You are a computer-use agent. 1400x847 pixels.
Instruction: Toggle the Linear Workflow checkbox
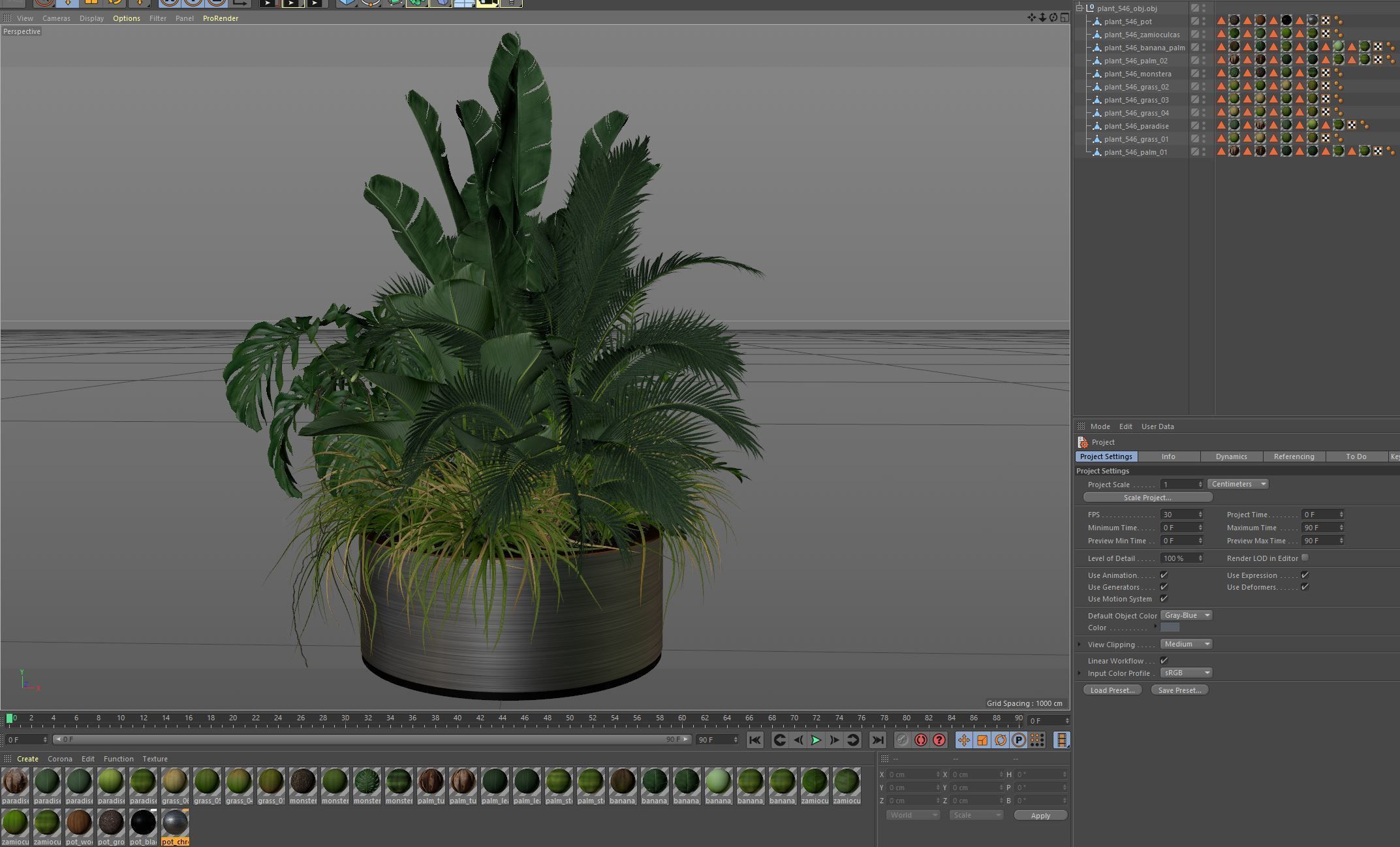pos(1164,660)
